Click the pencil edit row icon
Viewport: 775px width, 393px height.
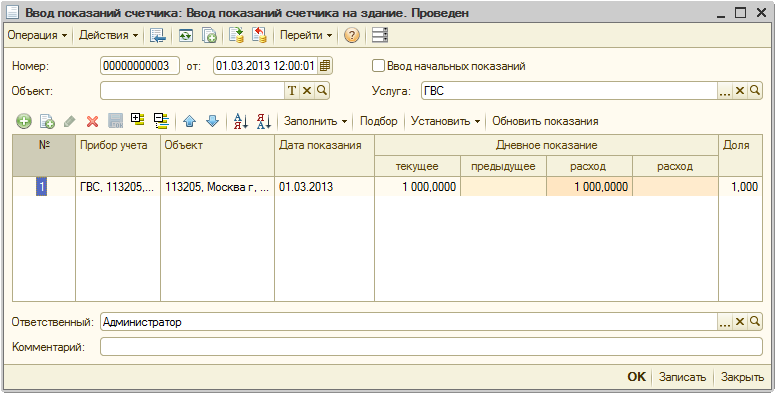[70, 121]
